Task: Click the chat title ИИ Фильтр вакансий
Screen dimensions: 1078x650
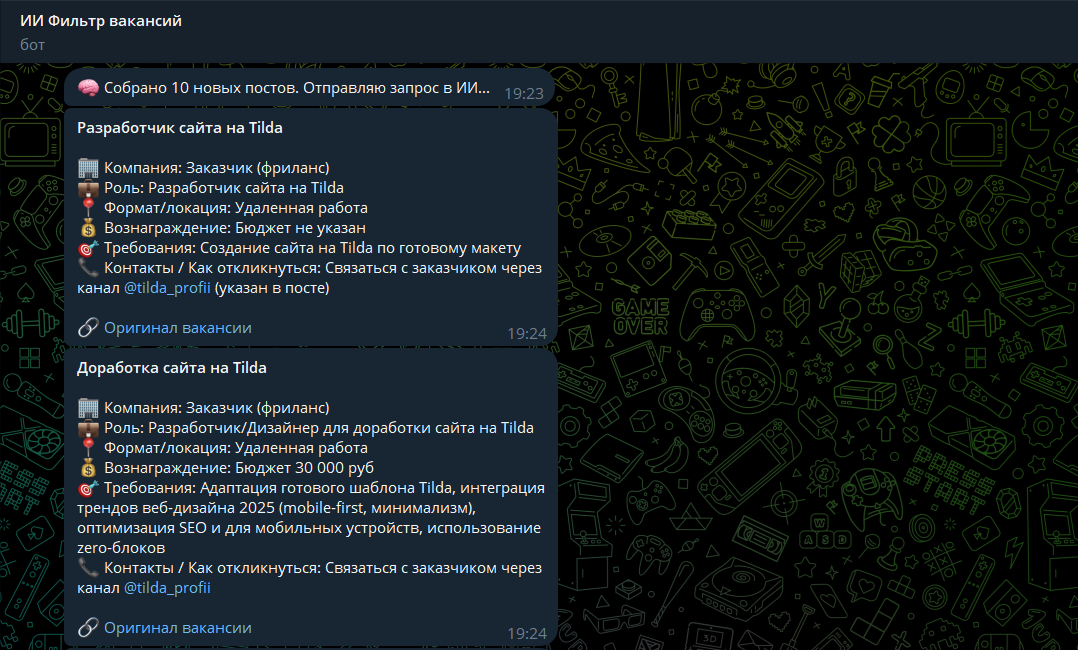Action: point(100,19)
